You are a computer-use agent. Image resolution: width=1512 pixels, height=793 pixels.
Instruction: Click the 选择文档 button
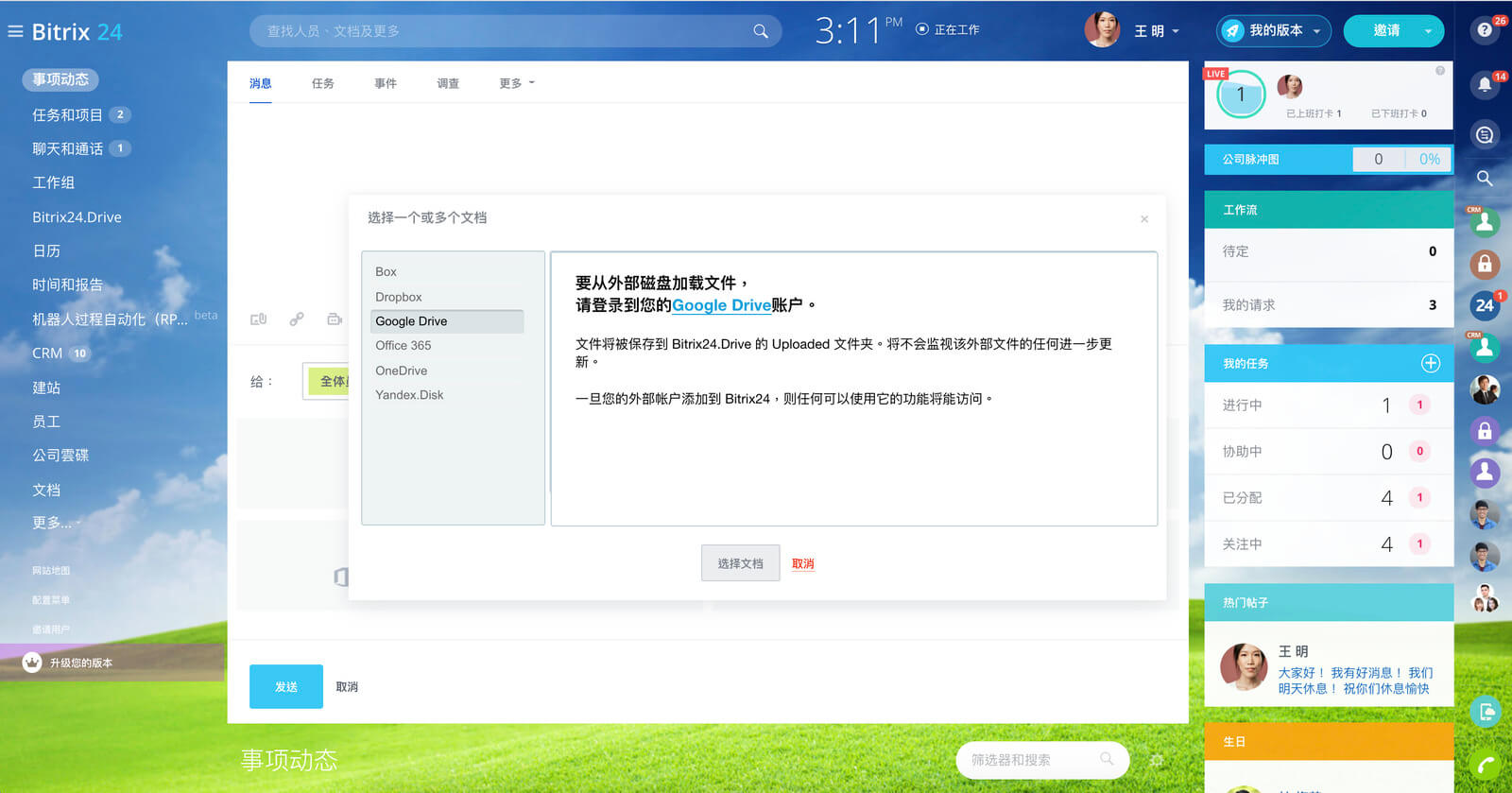(x=740, y=563)
